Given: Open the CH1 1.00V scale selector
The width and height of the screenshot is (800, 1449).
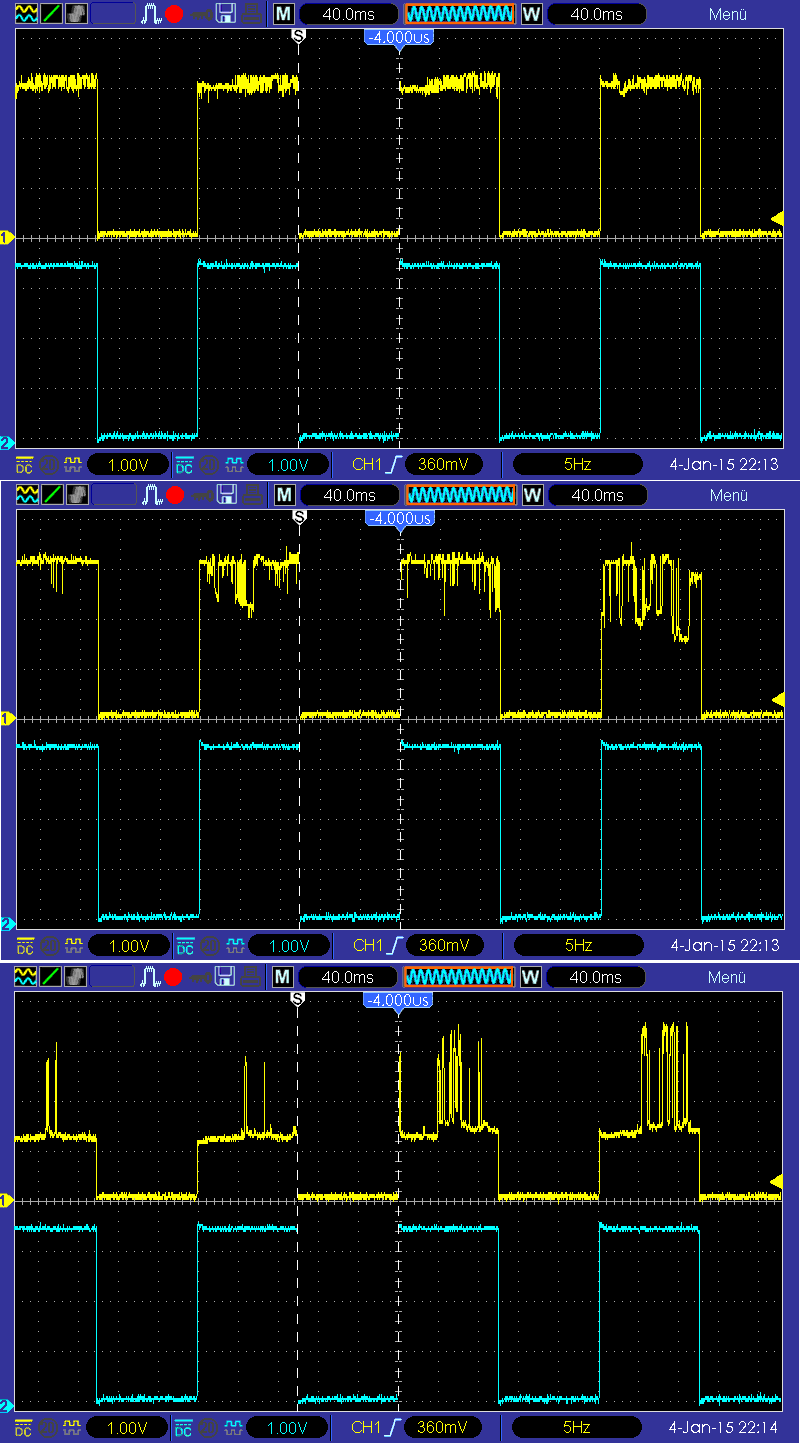Looking at the screenshot, I should pyautogui.click(x=128, y=463).
